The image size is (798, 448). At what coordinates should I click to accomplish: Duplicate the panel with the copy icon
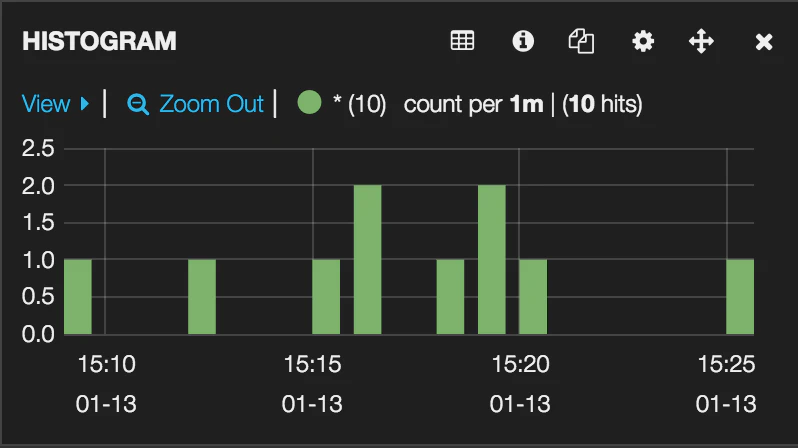pyautogui.click(x=581, y=41)
